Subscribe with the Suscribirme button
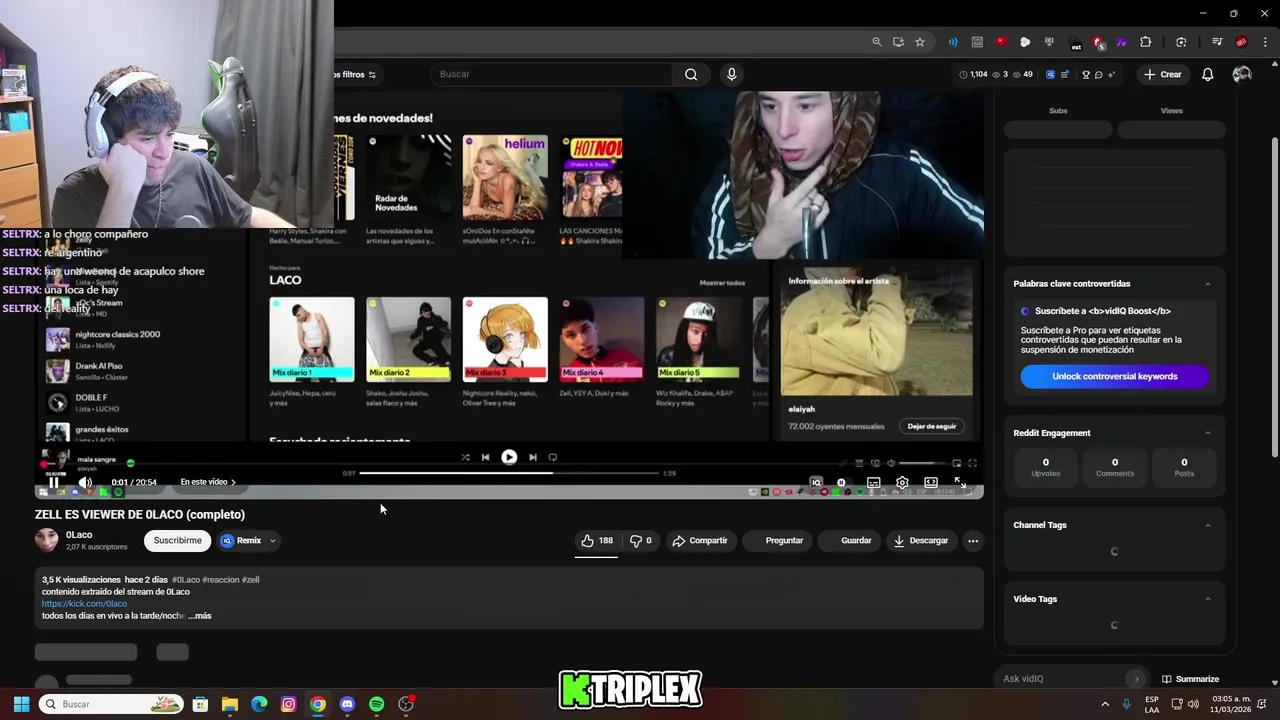This screenshot has height=720, width=1280. [177, 540]
